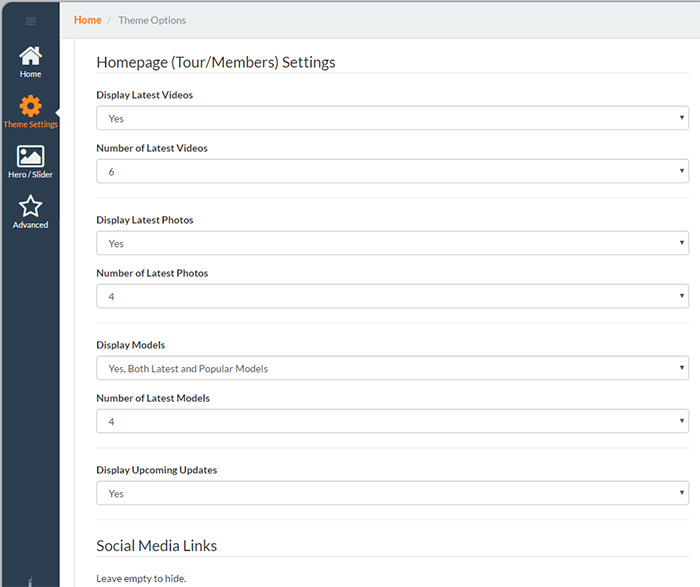Open the Display Upcoming Updates dropdown
This screenshot has height=587, width=700.
pos(392,493)
